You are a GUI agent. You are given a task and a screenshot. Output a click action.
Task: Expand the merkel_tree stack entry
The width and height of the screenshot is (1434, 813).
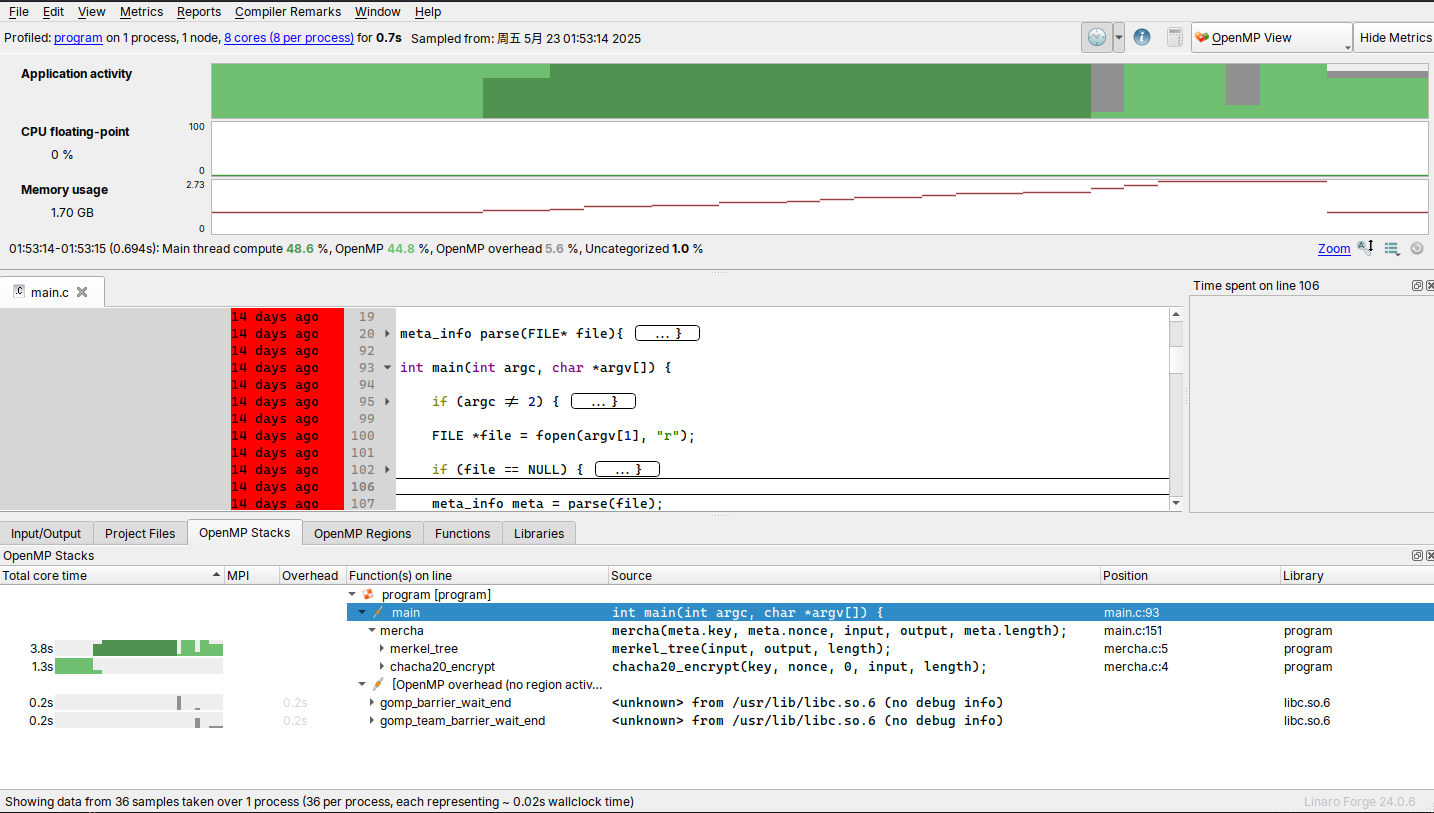click(382, 649)
